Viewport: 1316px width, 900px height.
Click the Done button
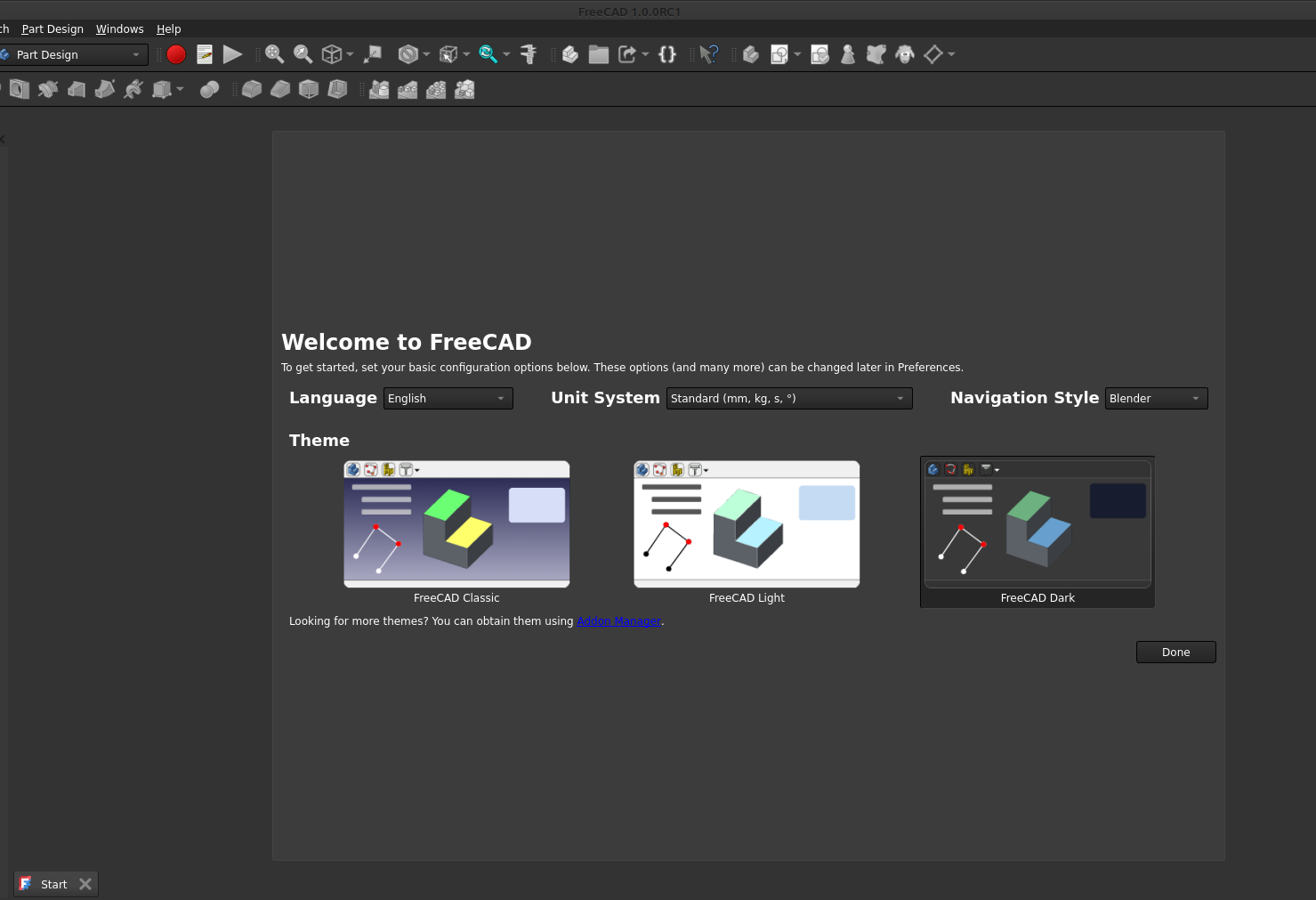(x=1175, y=653)
